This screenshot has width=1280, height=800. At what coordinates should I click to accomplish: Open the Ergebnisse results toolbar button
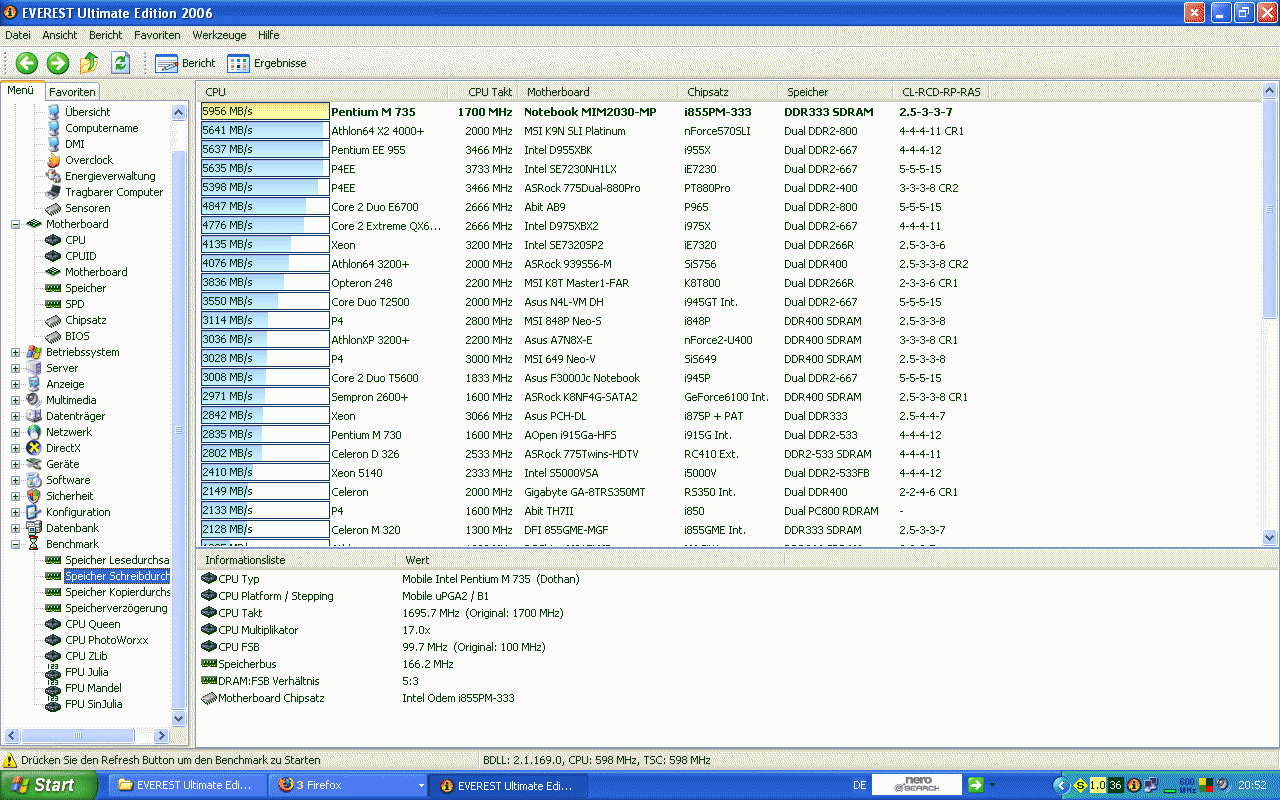(266, 63)
